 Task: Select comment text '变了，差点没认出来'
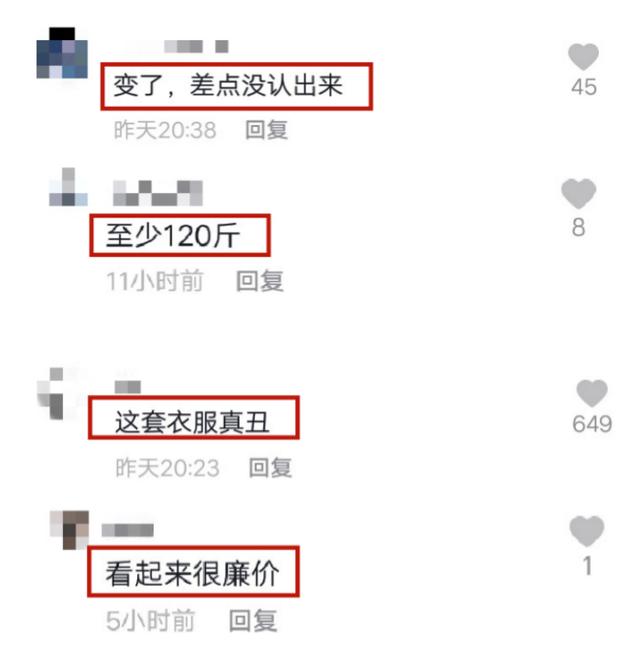click(228, 85)
